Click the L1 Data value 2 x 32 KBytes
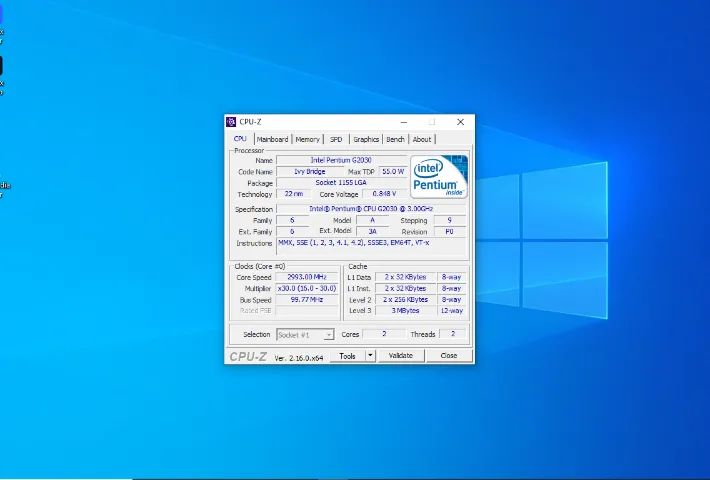 (x=405, y=277)
